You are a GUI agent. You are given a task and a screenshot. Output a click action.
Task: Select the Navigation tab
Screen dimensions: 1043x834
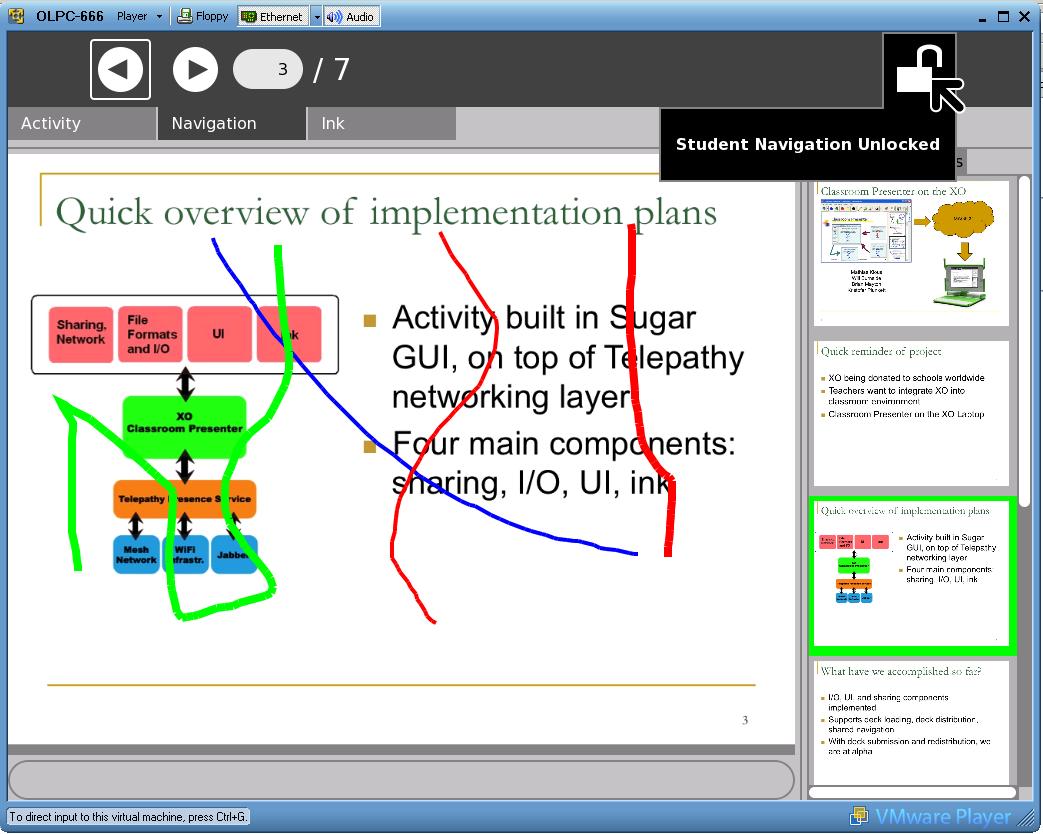231,123
